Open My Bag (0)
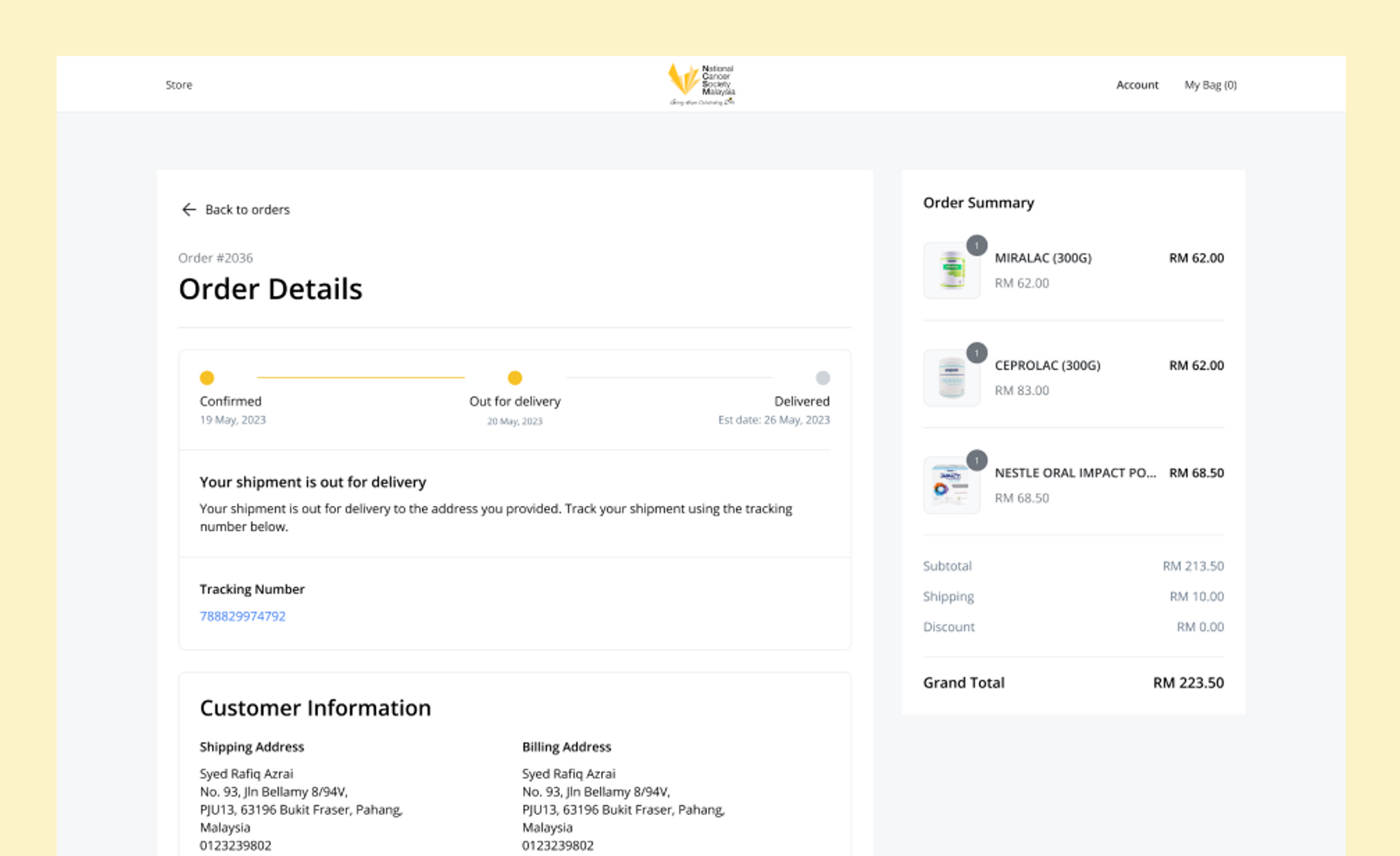Image resolution: width=1400 pixels, height=856 pixels. pyautogui.click(x=1210, y=85)
